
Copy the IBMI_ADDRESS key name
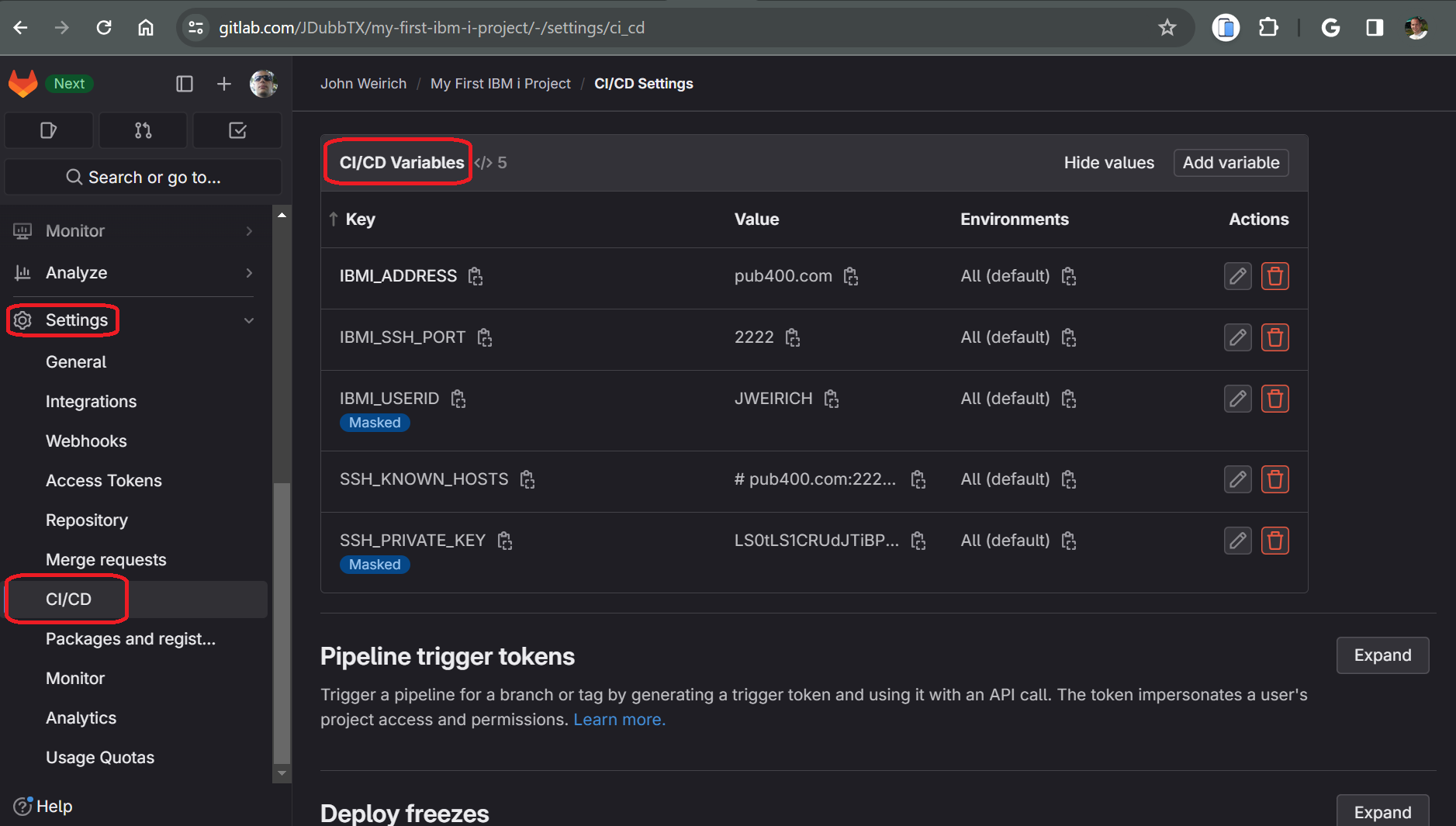point(476,276)
